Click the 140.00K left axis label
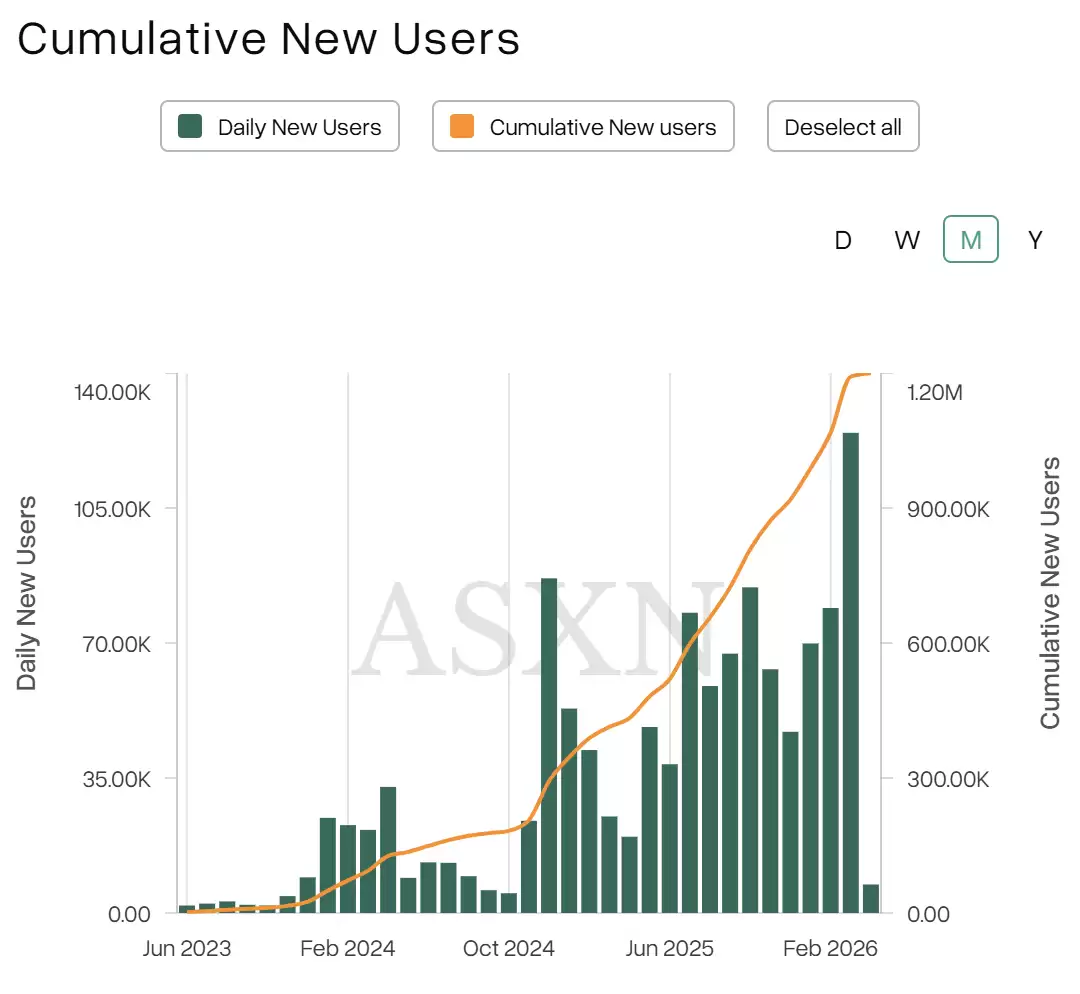Viewport: 1080px width, 994px height. (x=112, y=393)
